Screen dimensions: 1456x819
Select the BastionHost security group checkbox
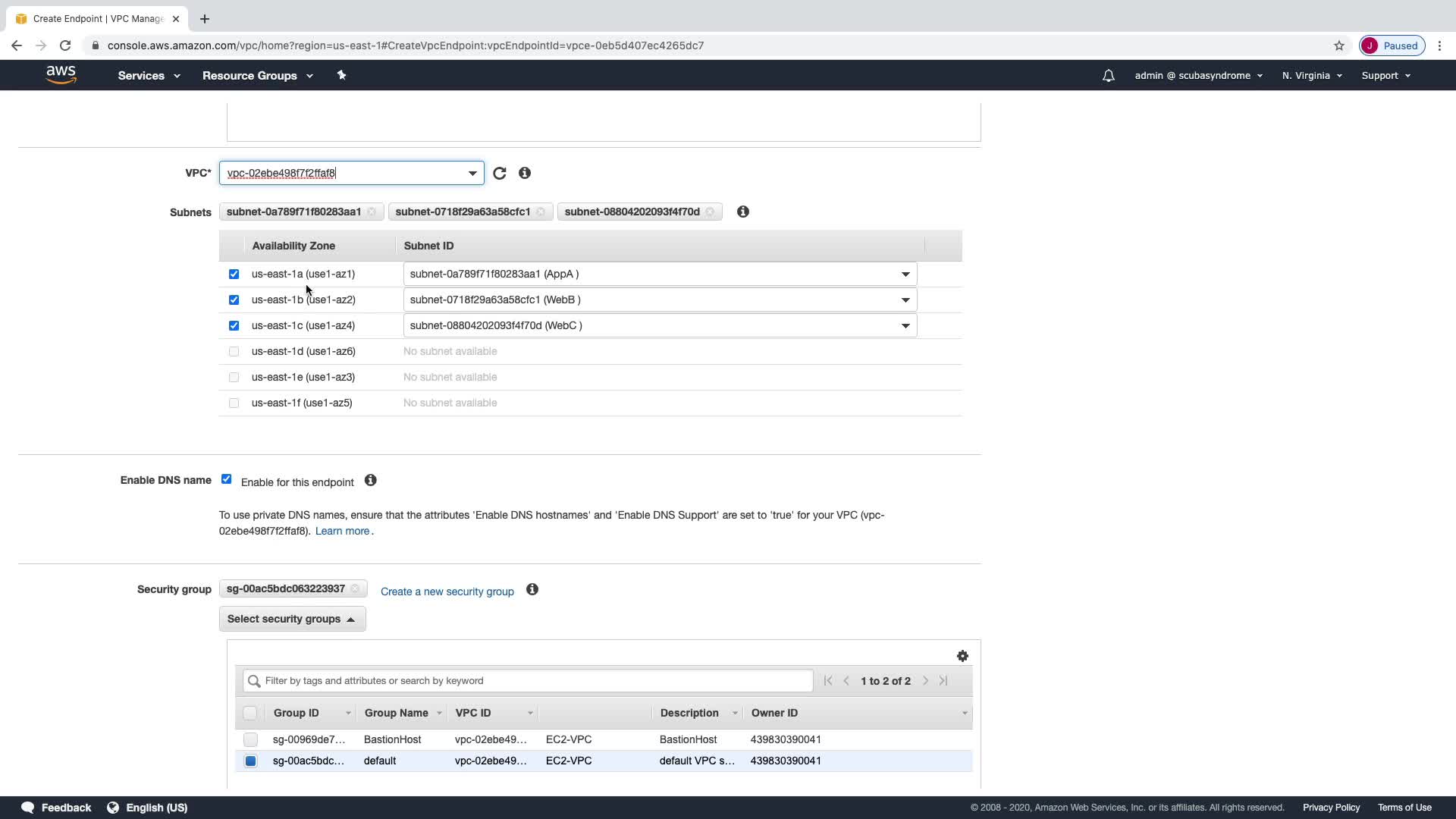250,739
